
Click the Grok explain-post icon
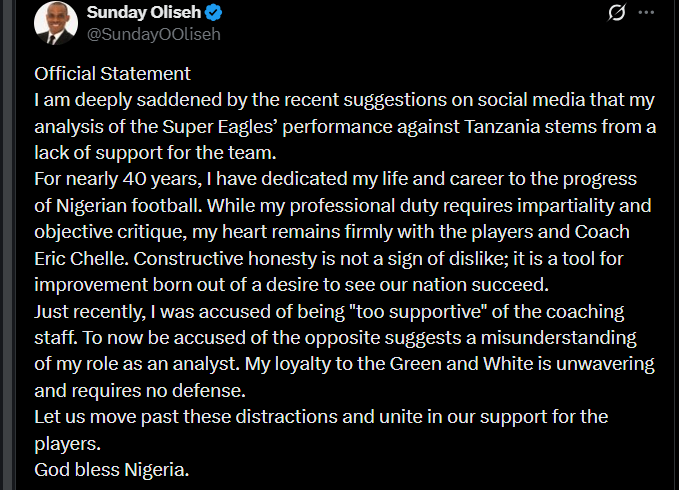click(x=618, y=13)
